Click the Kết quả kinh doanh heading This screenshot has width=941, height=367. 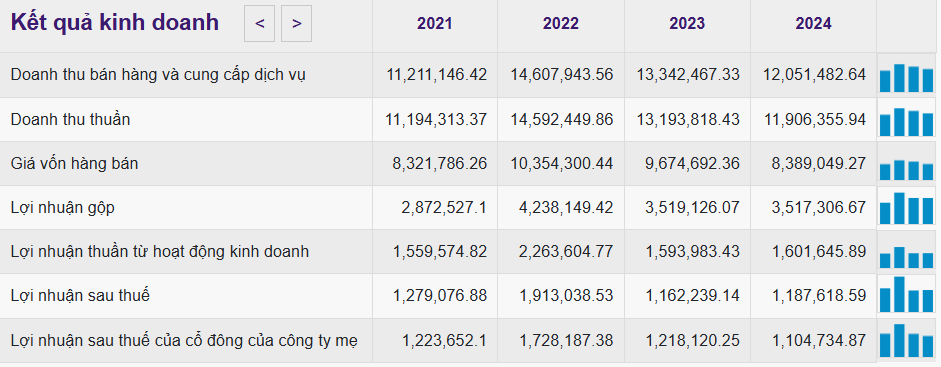pos(115,23)
